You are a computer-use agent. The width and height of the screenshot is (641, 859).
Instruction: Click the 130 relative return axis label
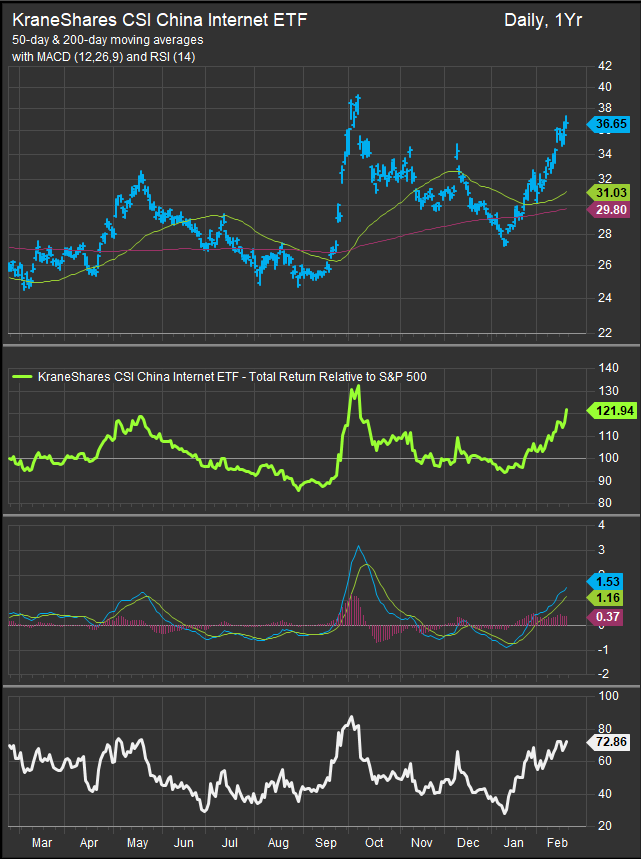[x=608, y=391]
